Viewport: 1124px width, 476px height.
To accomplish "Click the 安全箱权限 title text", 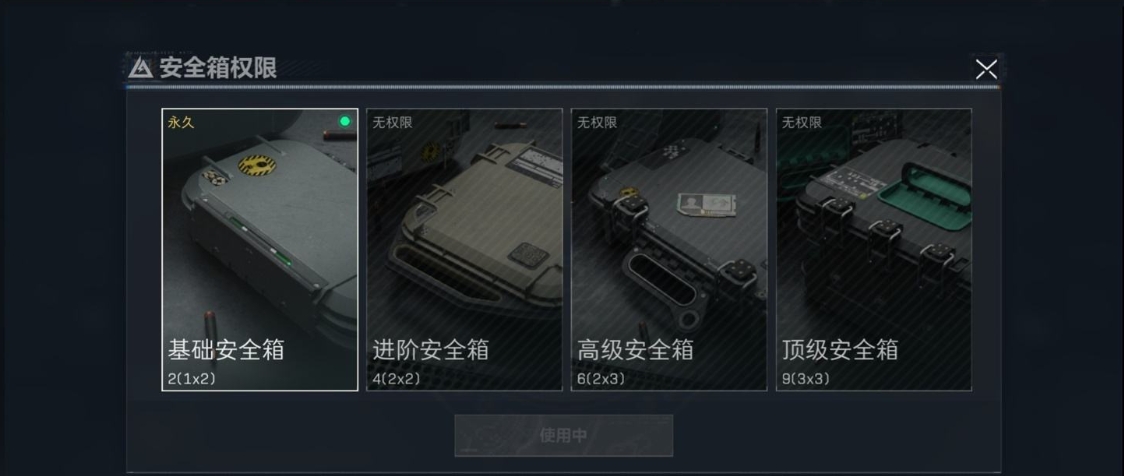I will tap(218, 68).
